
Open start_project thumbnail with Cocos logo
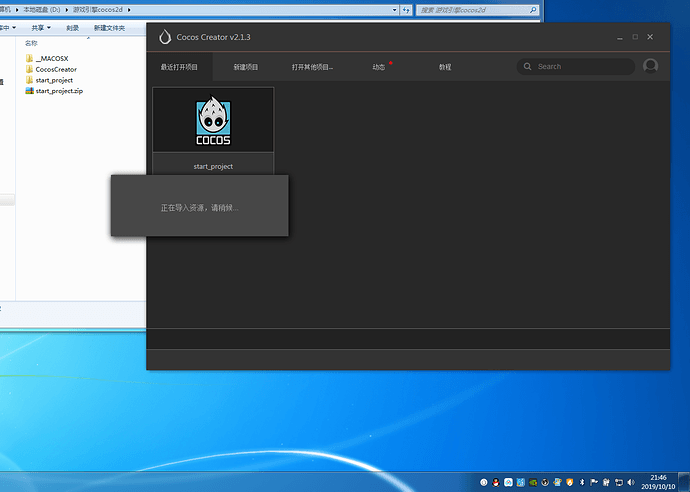(x=213, y=120)
